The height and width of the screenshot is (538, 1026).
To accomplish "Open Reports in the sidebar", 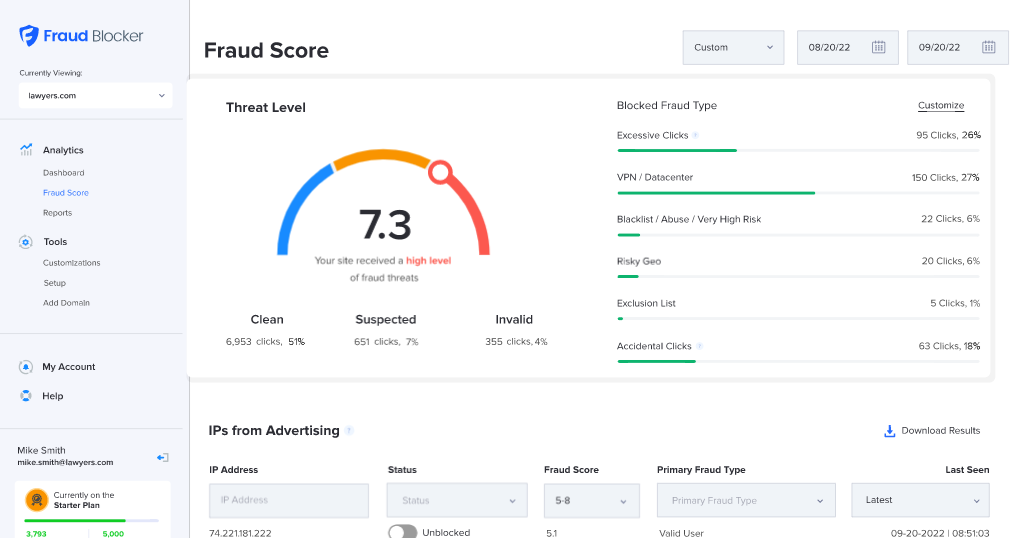I will tap(57, 213).
